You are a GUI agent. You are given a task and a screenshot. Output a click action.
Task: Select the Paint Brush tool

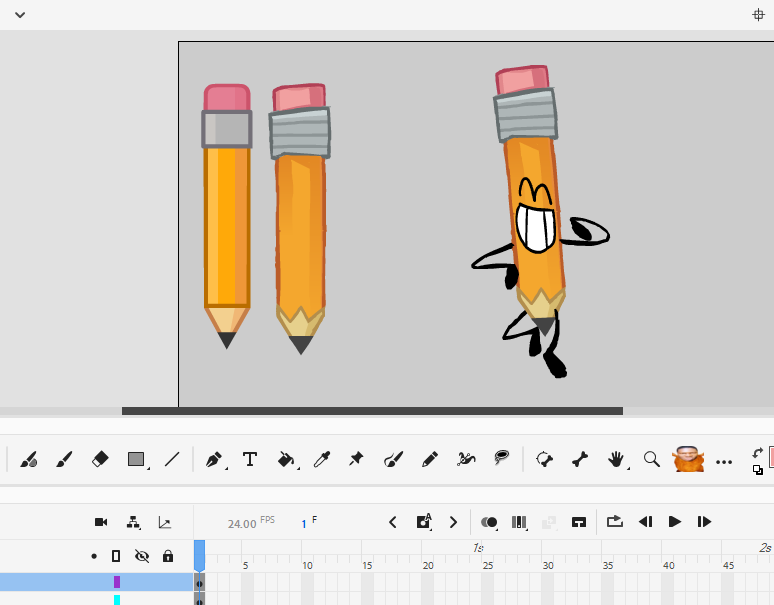click(x=393, y=459)
